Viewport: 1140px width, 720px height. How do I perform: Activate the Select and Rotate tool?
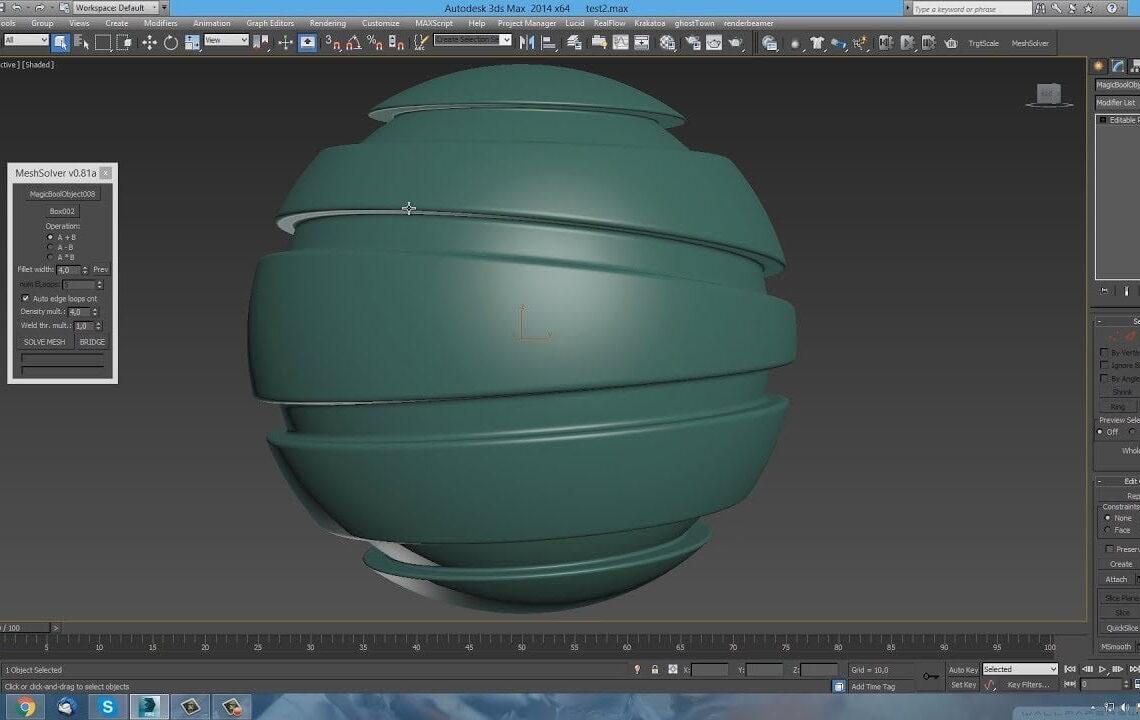click(171, 42)
